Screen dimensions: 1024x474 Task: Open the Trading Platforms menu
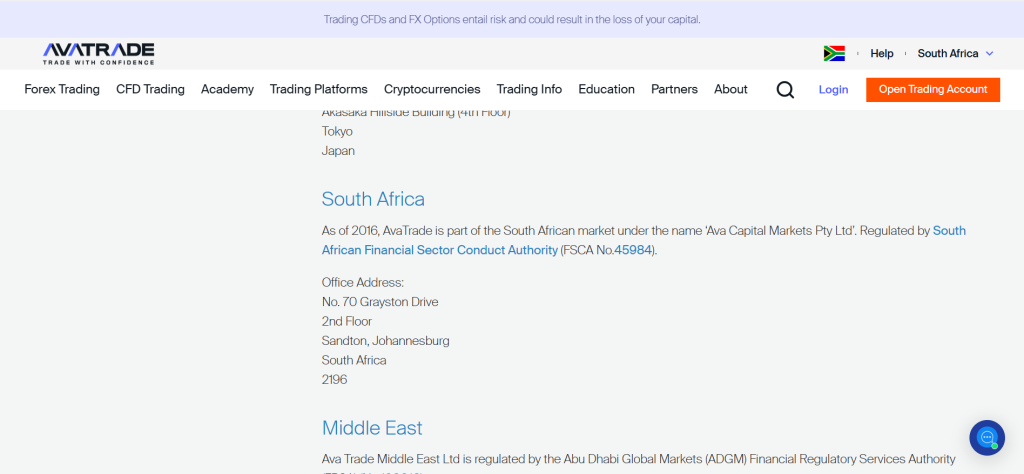coord(318,89)
